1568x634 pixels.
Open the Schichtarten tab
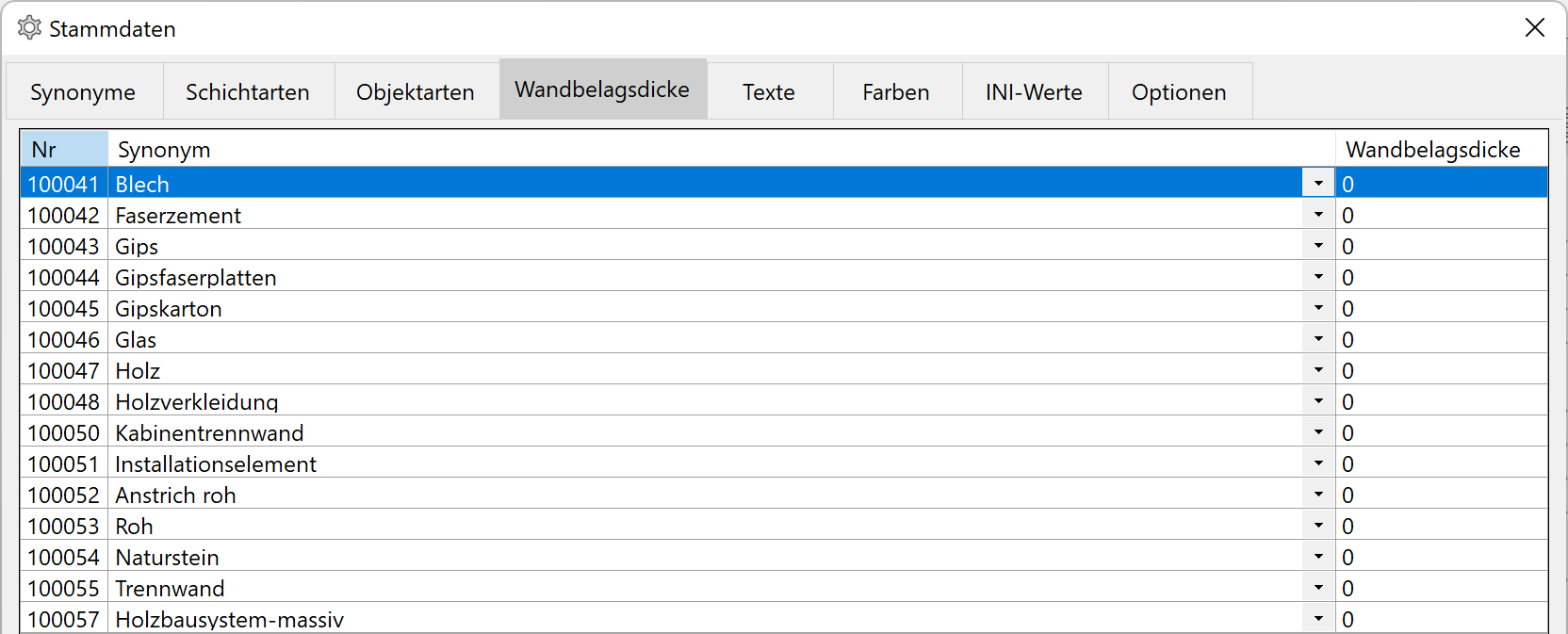[248, 92]
